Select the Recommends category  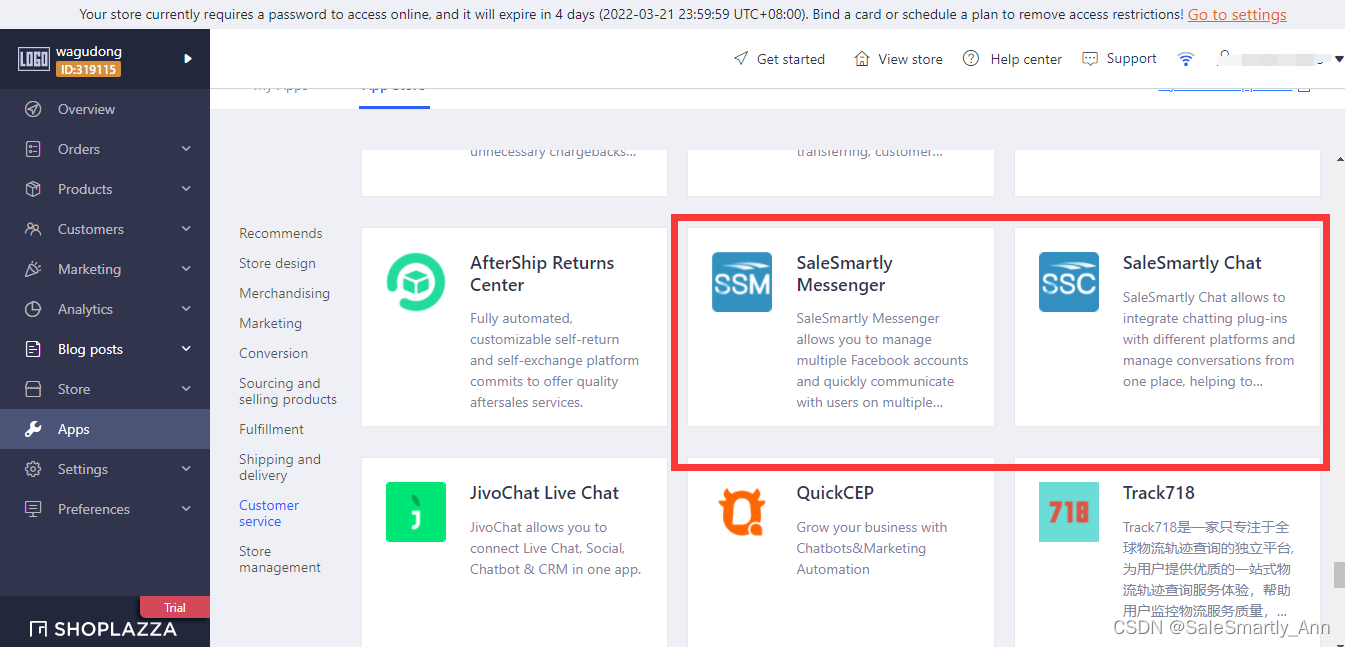tap(281, 233)
